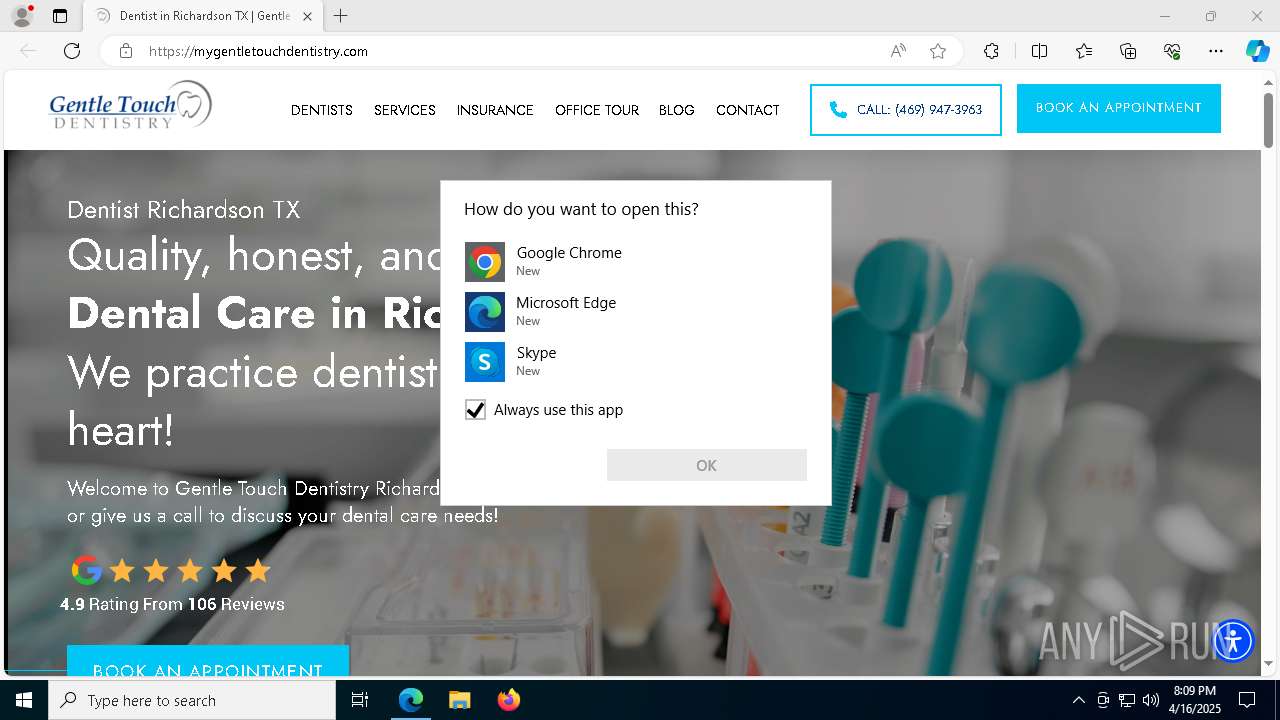
Task: View site information lock icon
Action: pyautogui.click(x=126, y=51)
